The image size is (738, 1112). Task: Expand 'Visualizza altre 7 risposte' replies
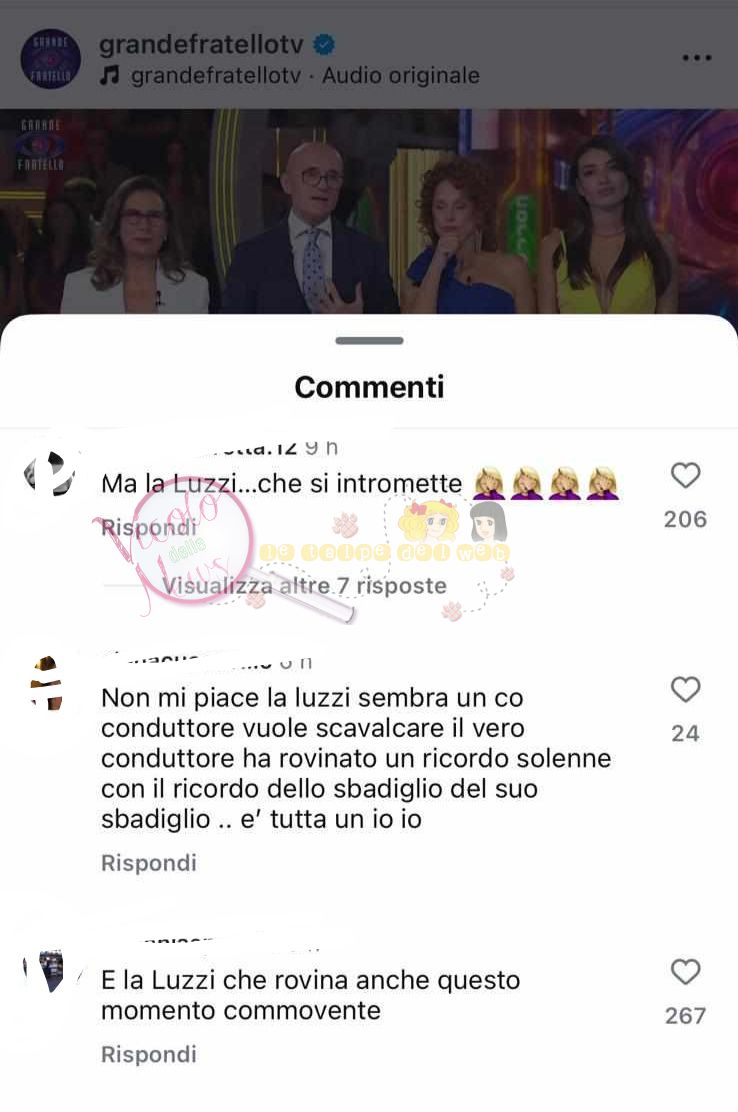tap(304, 586)
